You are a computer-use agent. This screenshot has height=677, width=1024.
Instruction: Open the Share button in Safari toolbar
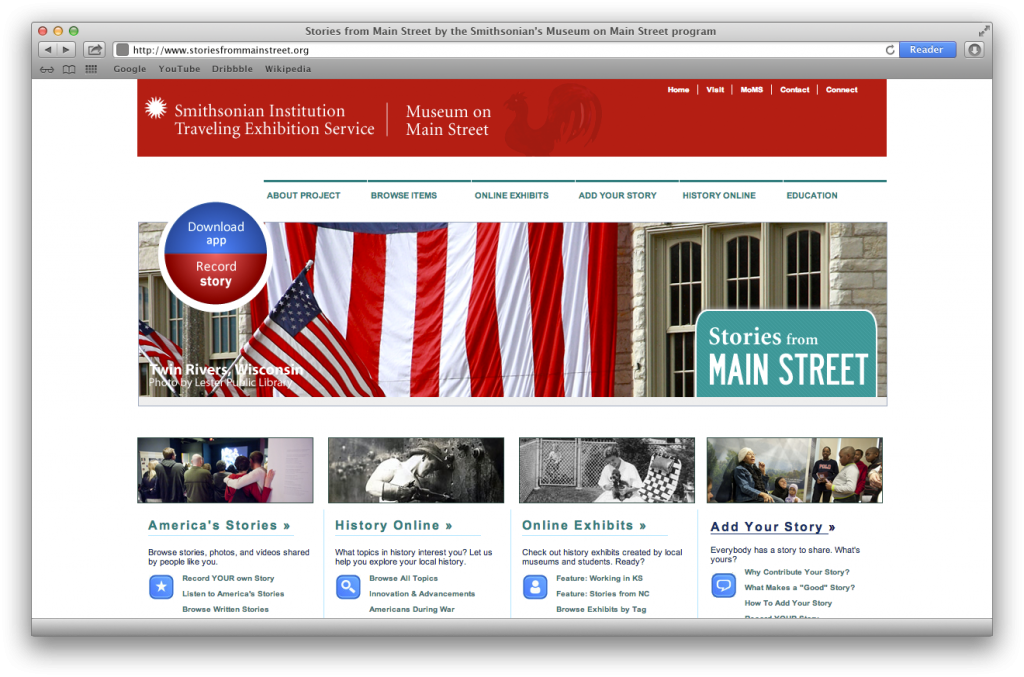pos(95,50)
